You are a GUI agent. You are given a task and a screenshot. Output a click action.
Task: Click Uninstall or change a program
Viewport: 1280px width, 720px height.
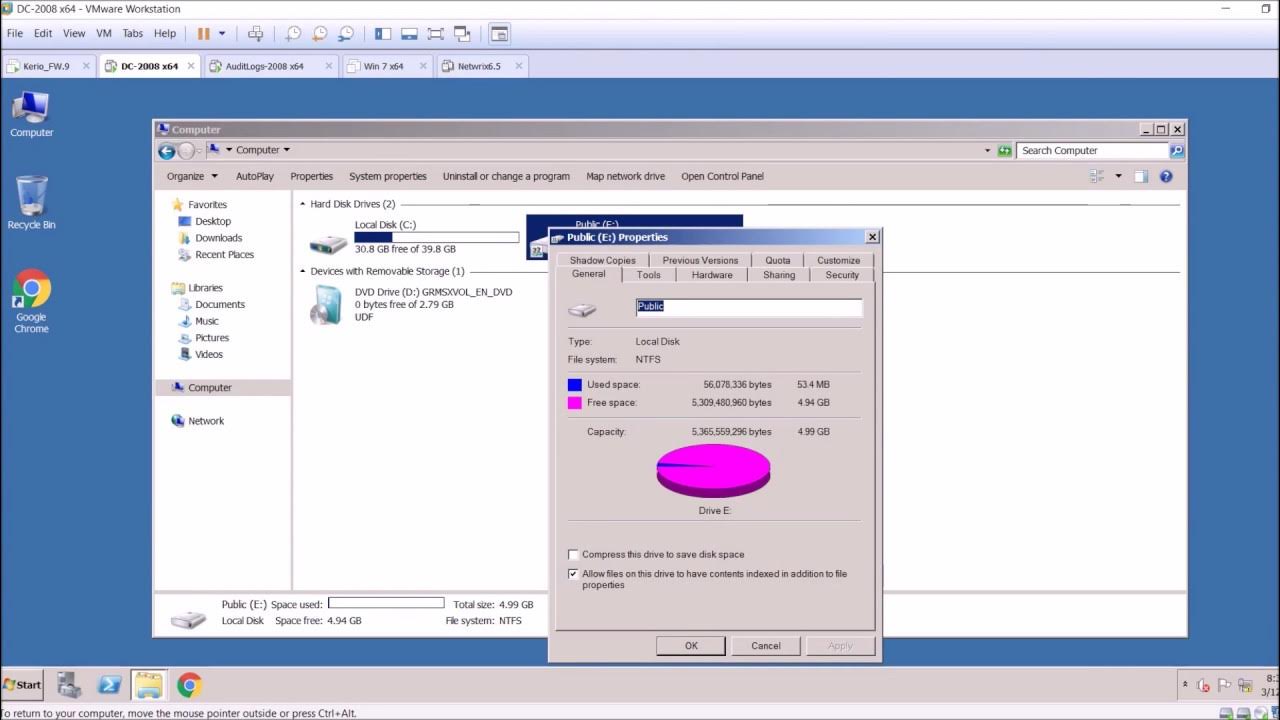506,176
